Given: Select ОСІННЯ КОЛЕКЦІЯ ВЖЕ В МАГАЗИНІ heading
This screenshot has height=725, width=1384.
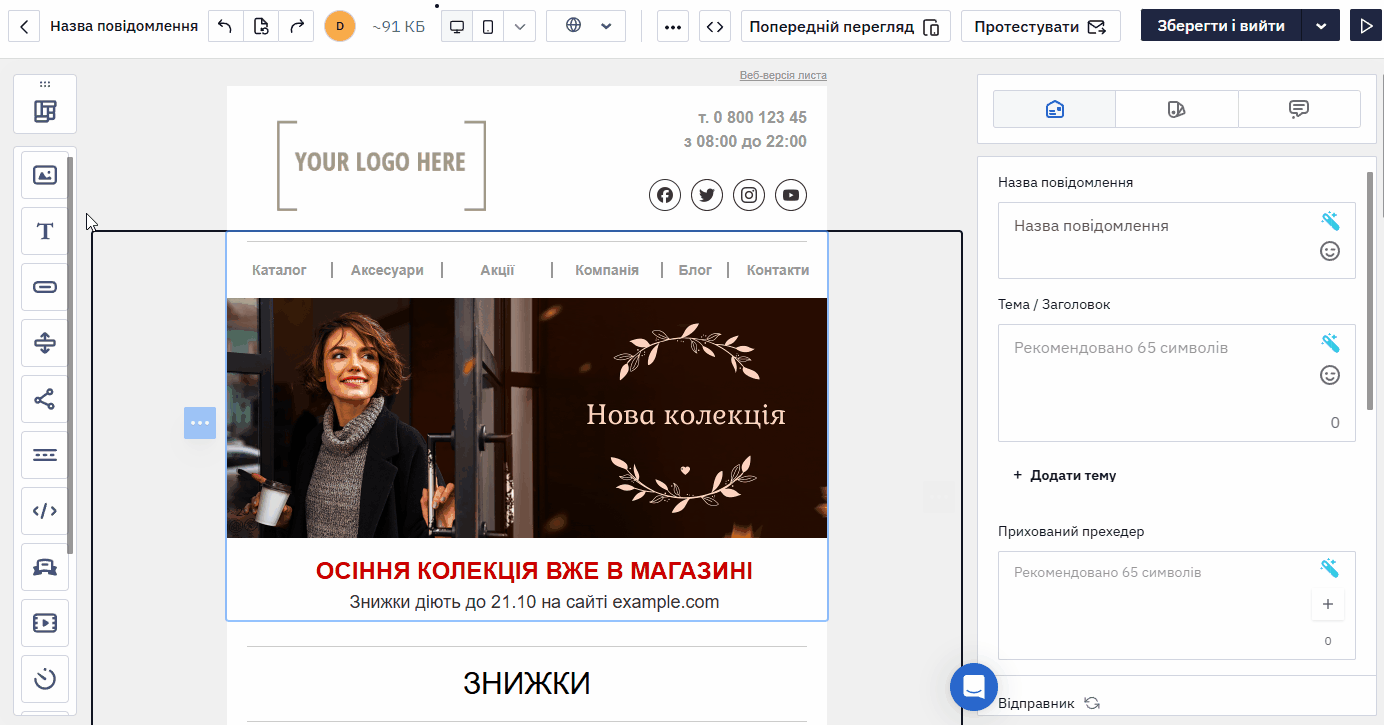Looking at the screenshot, I should click(534, 571).
